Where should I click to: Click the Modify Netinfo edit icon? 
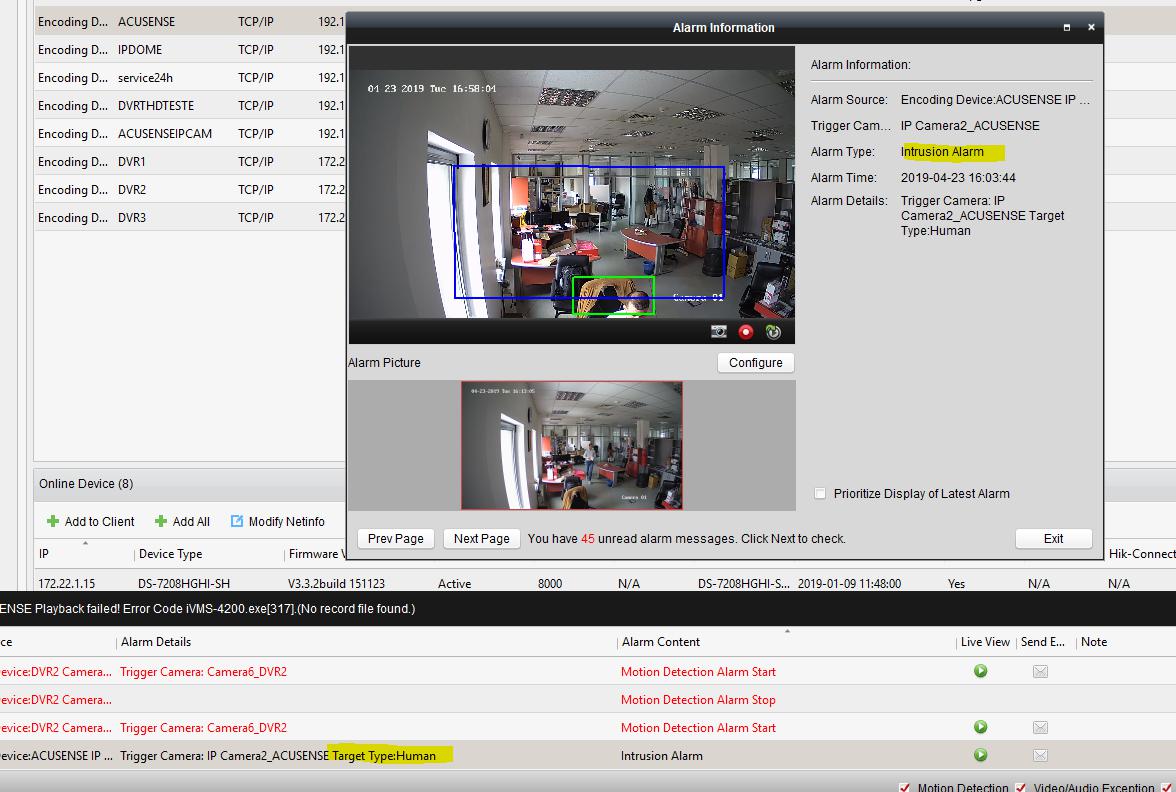[237, 521]
